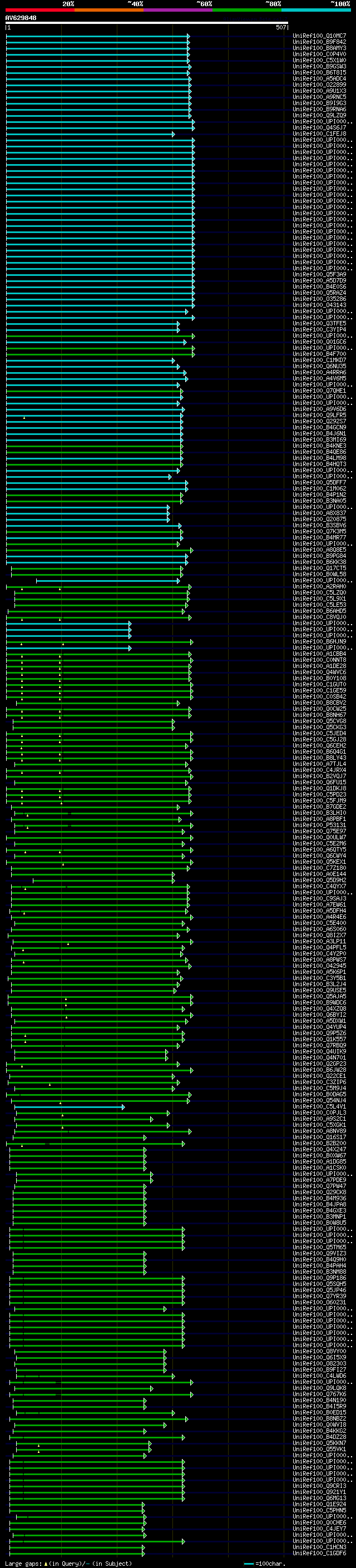Select hit label UniRef100_B6HJN9
Viewport: 356px width, 1568px height.
pyautogui.click(x=319, y=641)
